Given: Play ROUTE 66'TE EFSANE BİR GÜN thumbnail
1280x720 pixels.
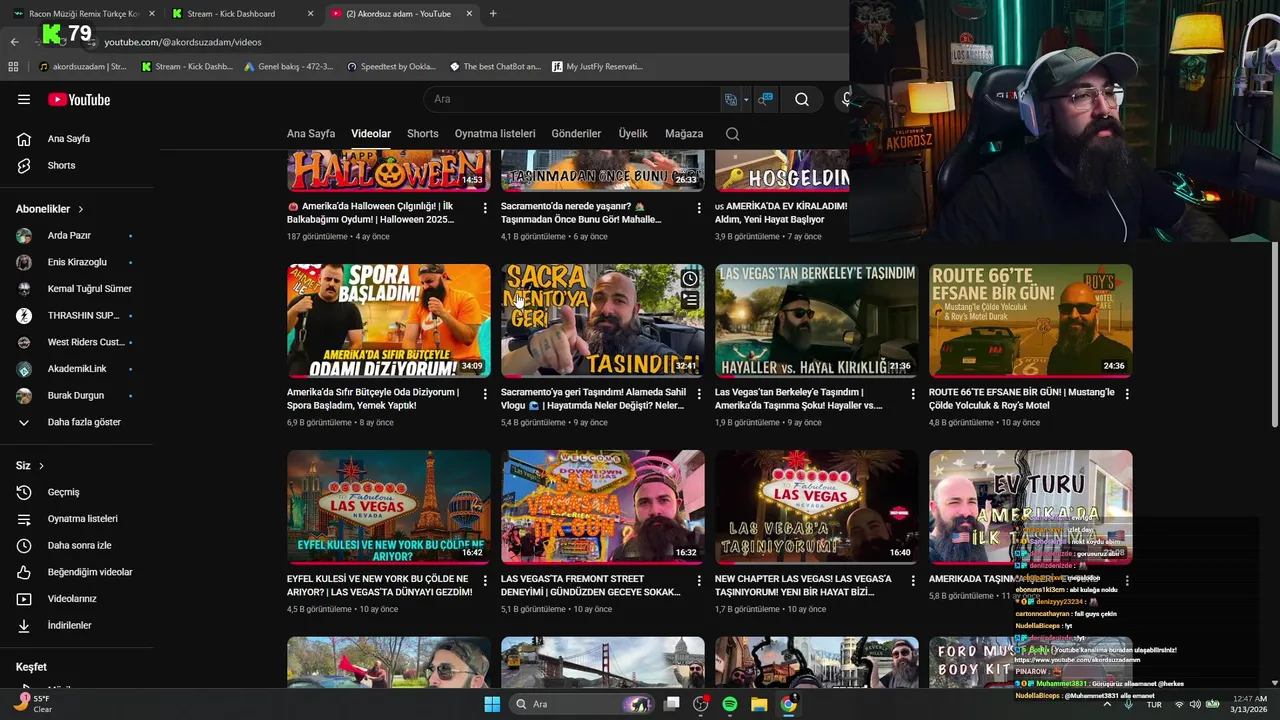Looking at the screenshot, I should [1031, 321].
